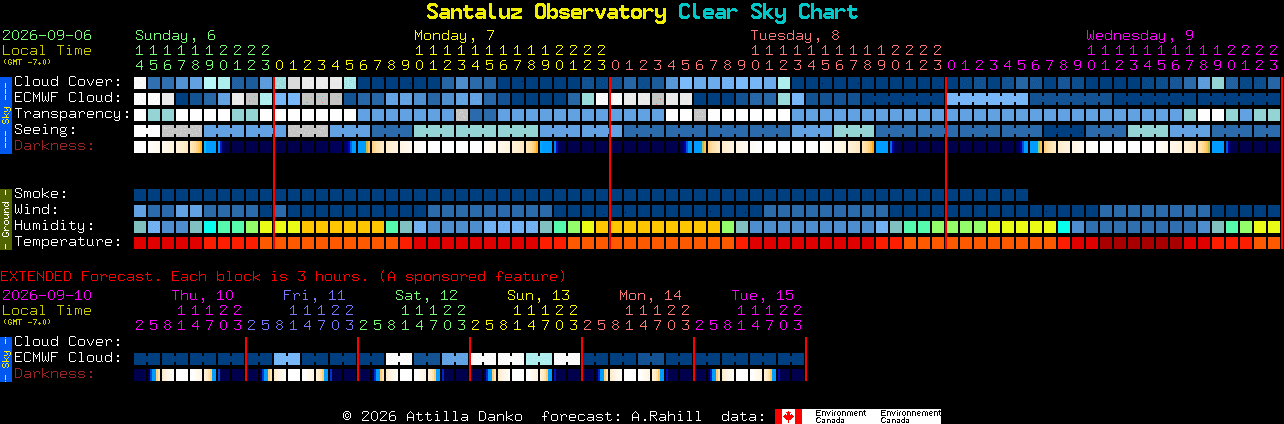Click the blue Sky sidebar label
Screen dimensions: 1284x424
pos(5,113)
